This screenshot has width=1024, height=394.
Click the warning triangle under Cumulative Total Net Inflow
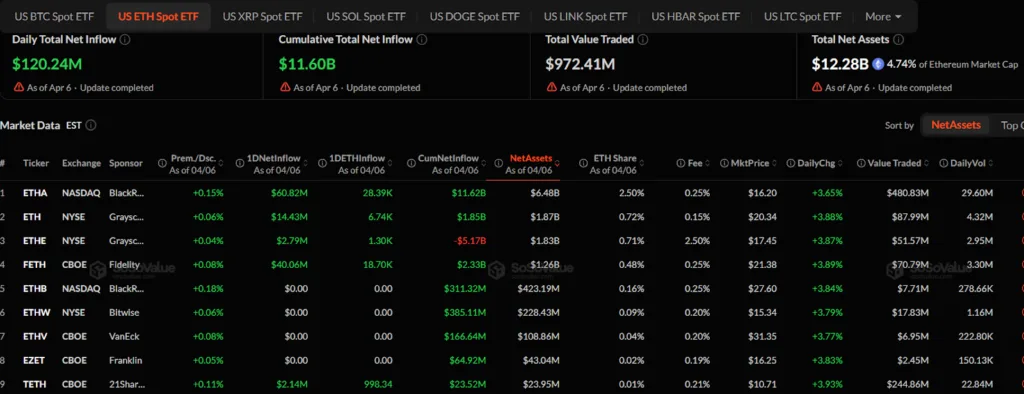point(285,87)
